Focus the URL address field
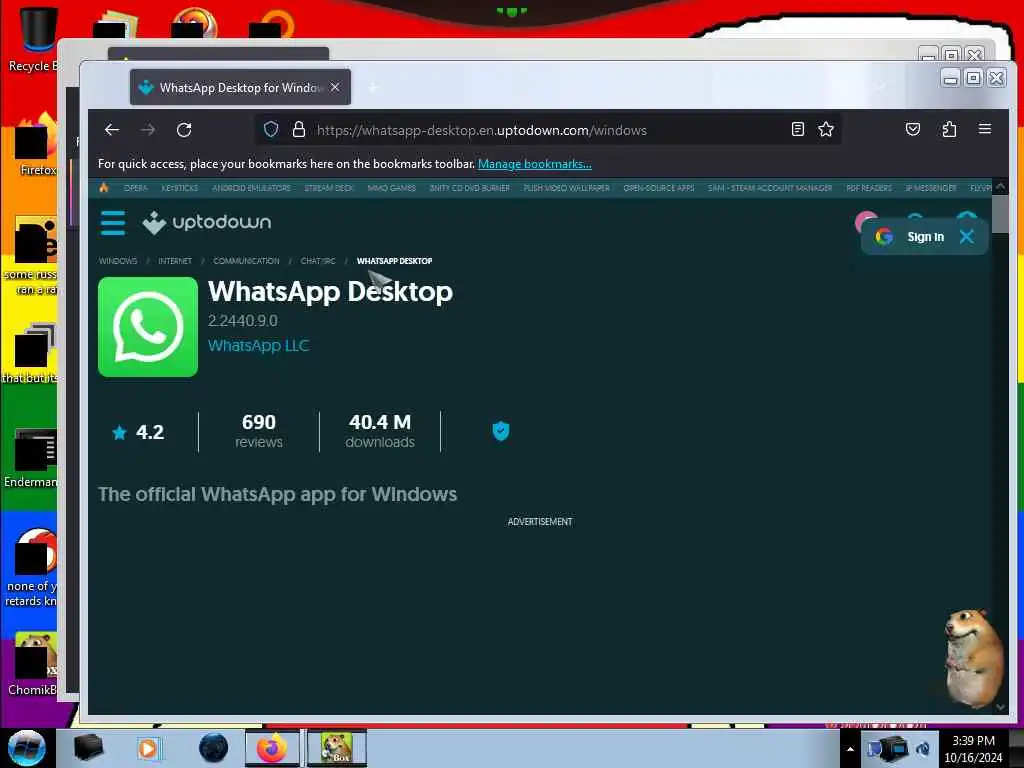 click(x=549, y=130)
